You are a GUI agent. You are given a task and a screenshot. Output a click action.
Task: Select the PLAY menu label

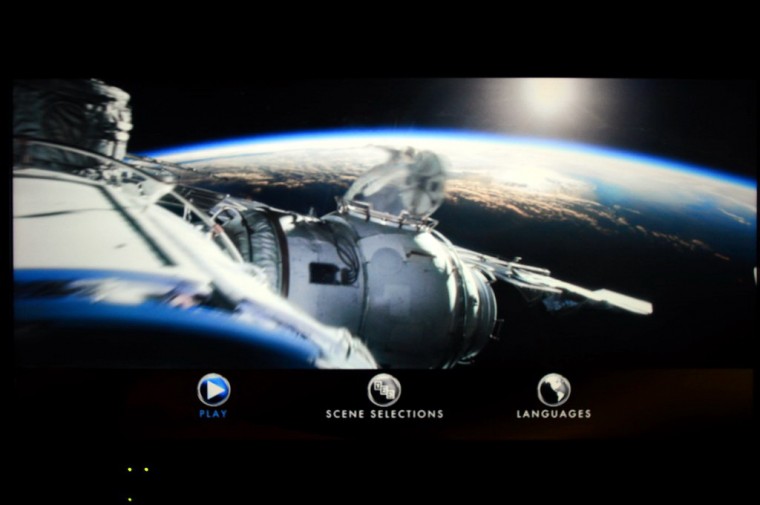(x=213, y=414)
